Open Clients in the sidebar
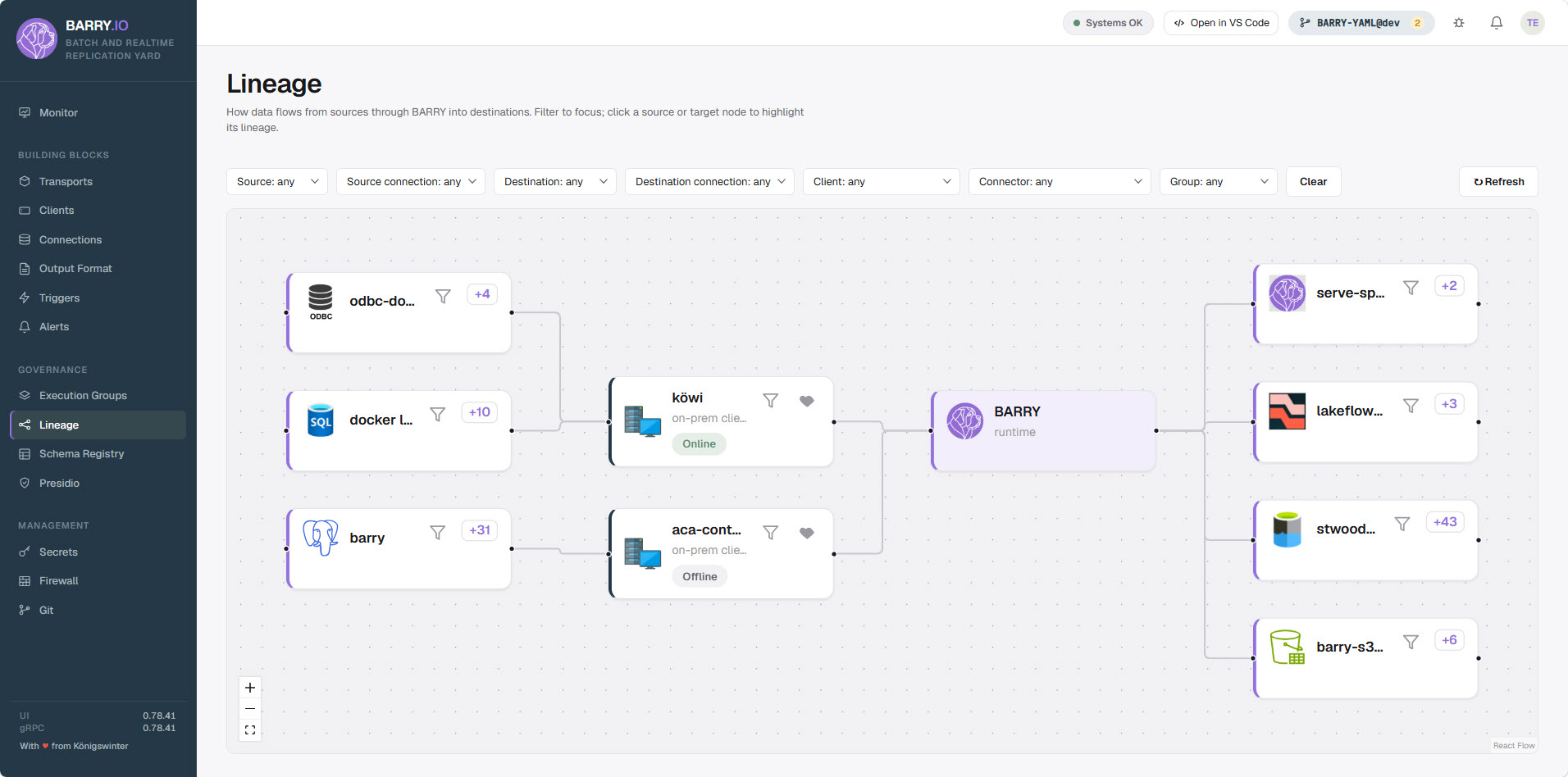 (x=98, y=211)
